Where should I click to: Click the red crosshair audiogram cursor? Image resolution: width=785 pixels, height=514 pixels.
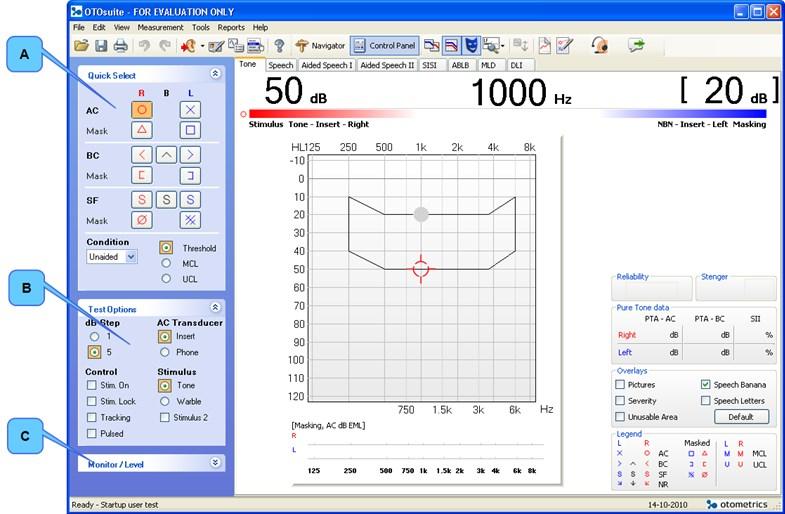421,269
